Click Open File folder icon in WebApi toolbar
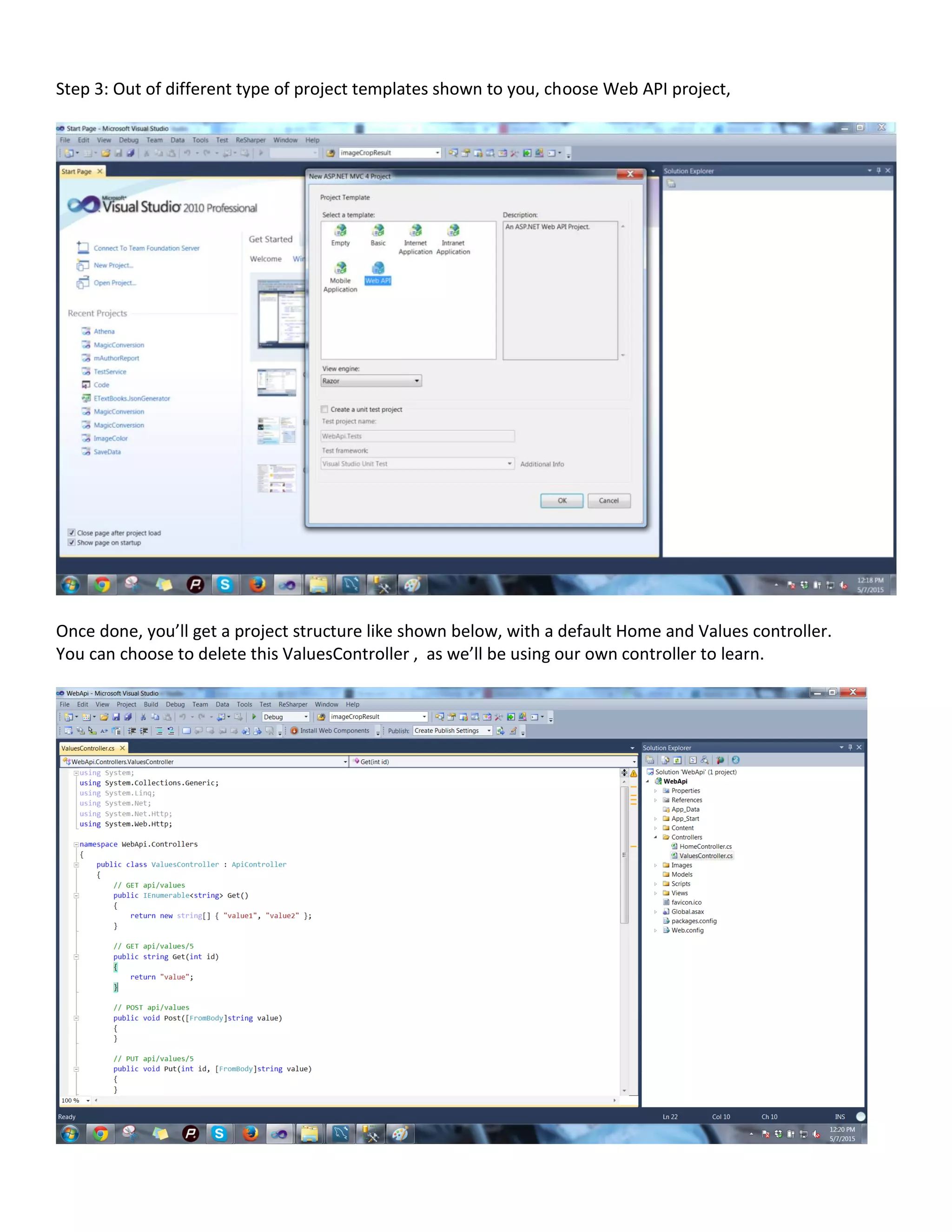The image size is (952, 1232). point(104,717)
